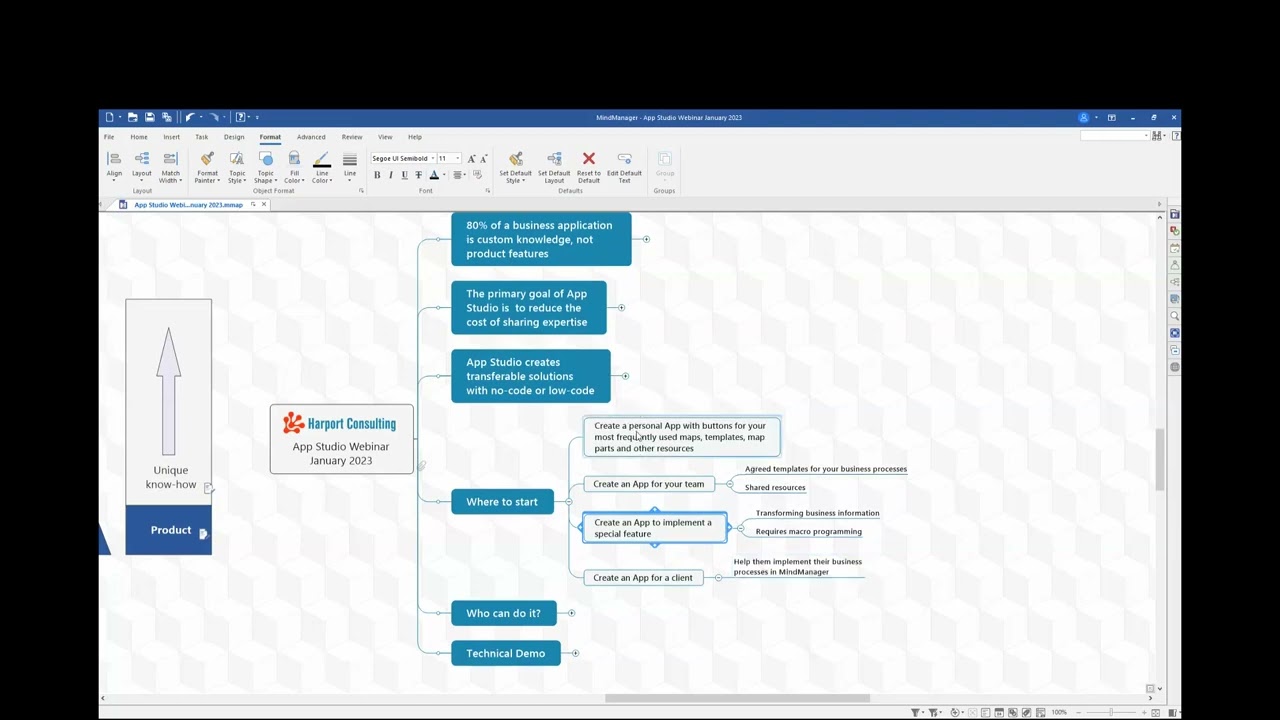Select the blue Product box
This screenshot has width=1280, height=720.
click(168, 530)
